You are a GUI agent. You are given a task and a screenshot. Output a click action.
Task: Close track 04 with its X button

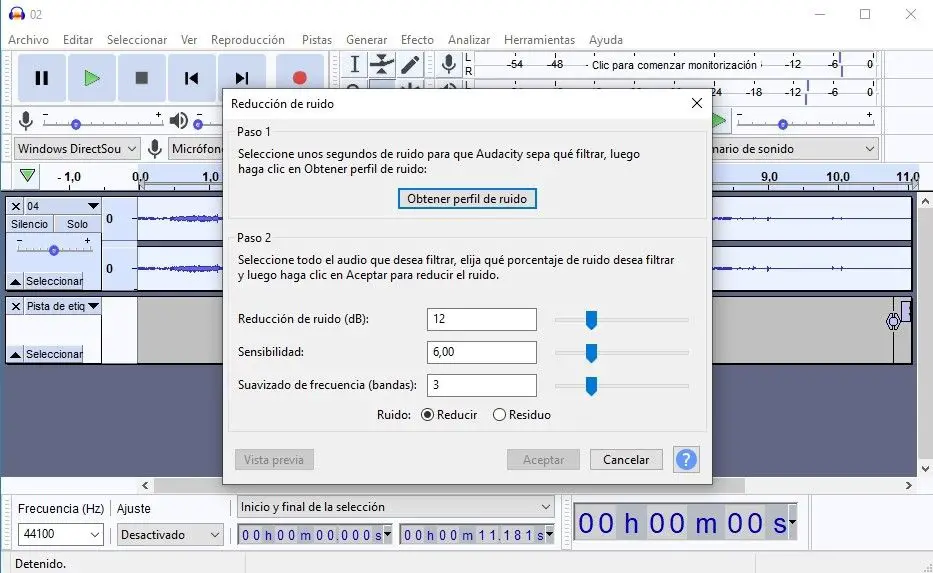pos(16,206)
